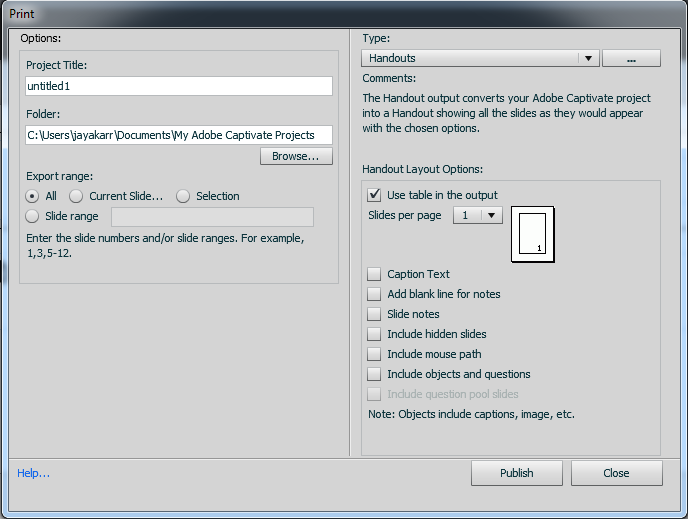This screenshot has height=519, width=688.
Task: Click the Close button
Action: 616,473
